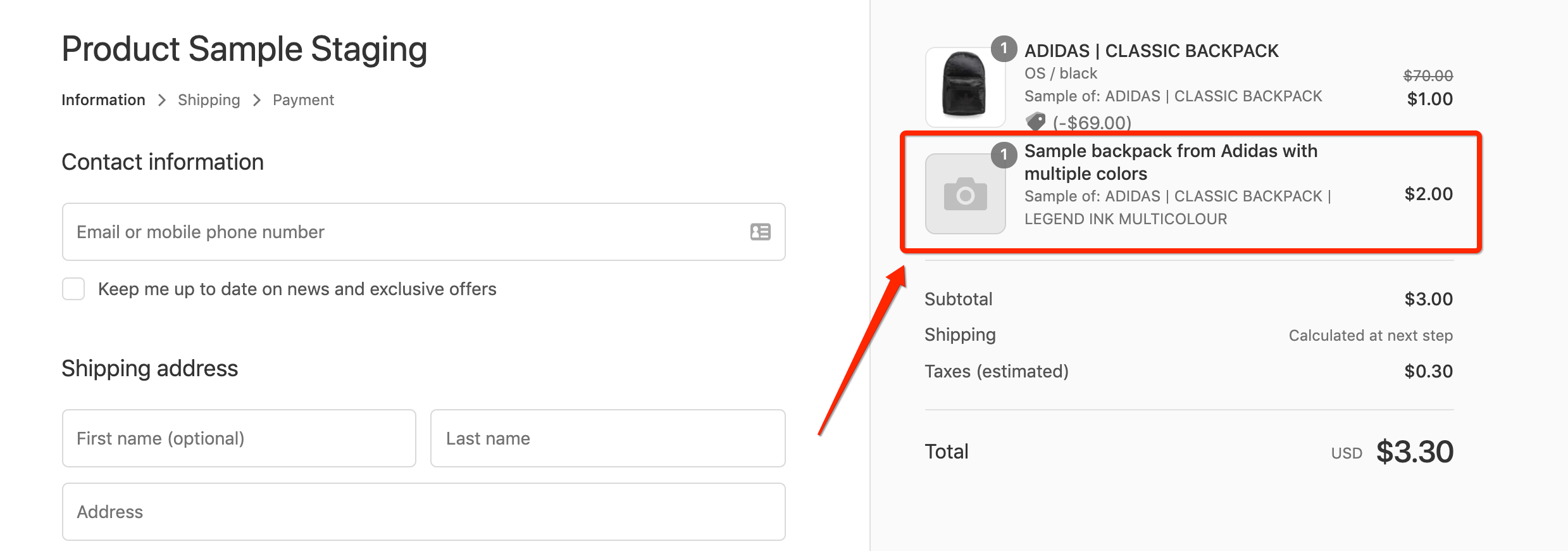The image size is (1568, 551).
Task: Click the $2.00 item price
Action: [x=1429, y=194]
